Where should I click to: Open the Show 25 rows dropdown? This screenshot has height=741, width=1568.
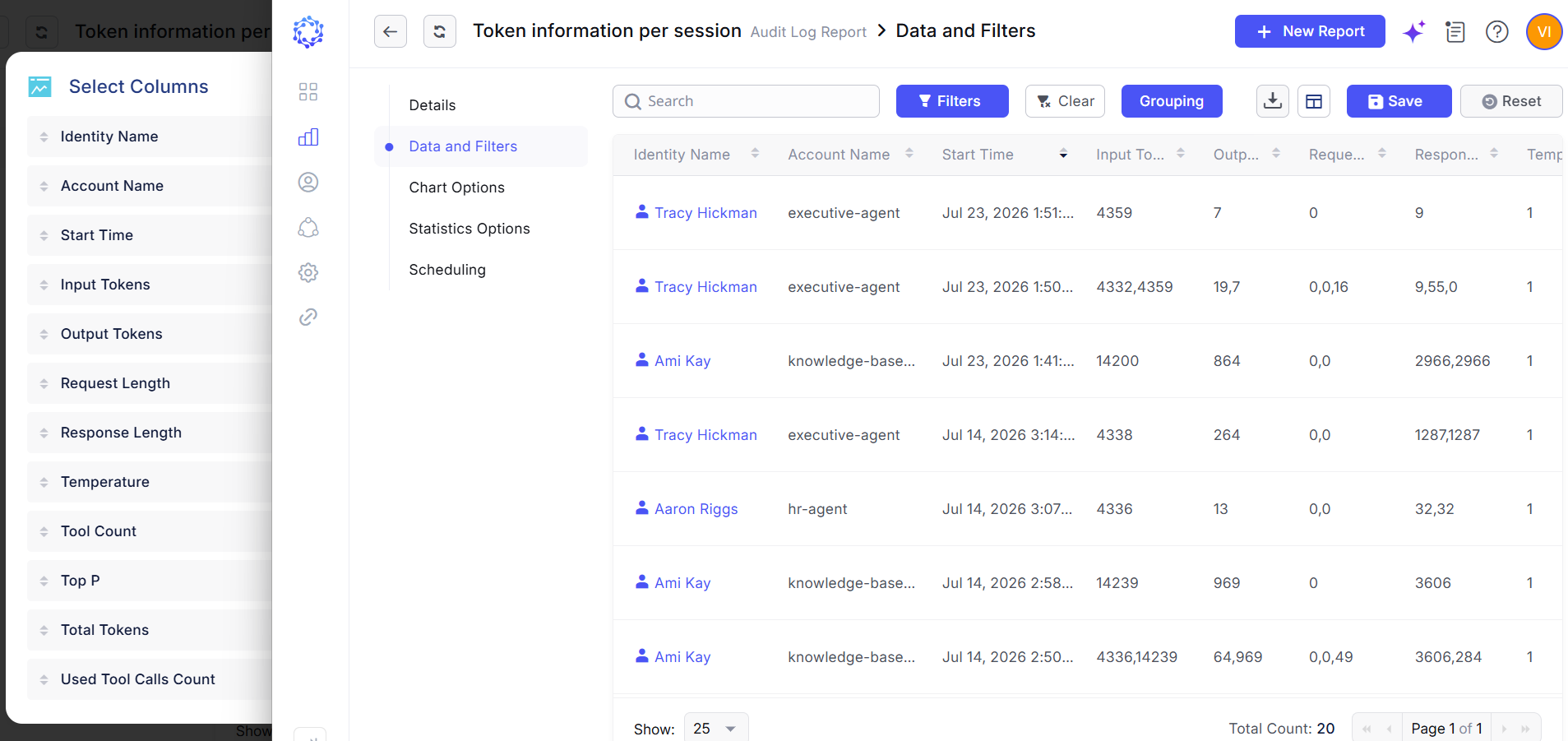pyautogui.click(x=716, y=728)
